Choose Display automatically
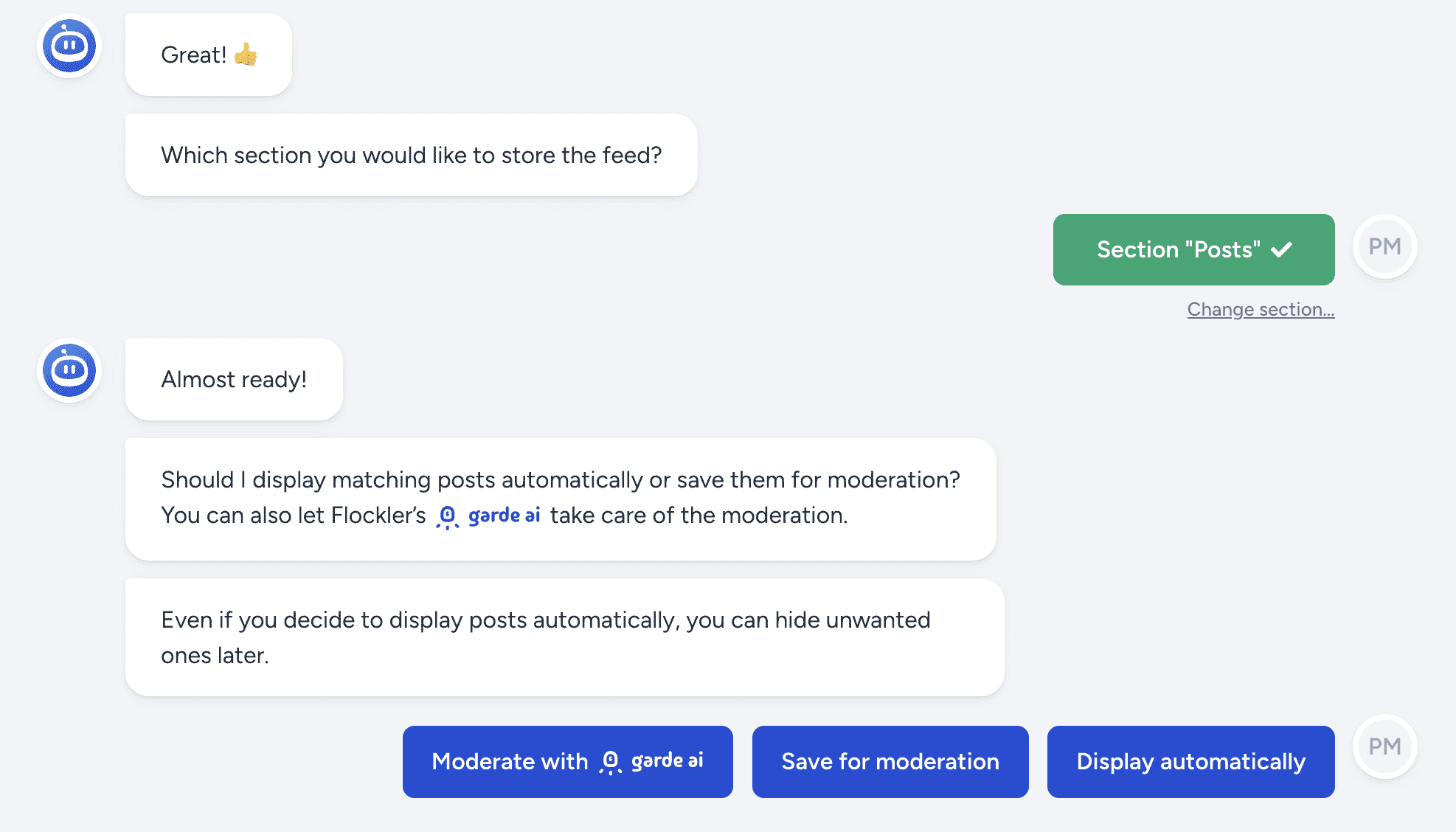 1190,761
